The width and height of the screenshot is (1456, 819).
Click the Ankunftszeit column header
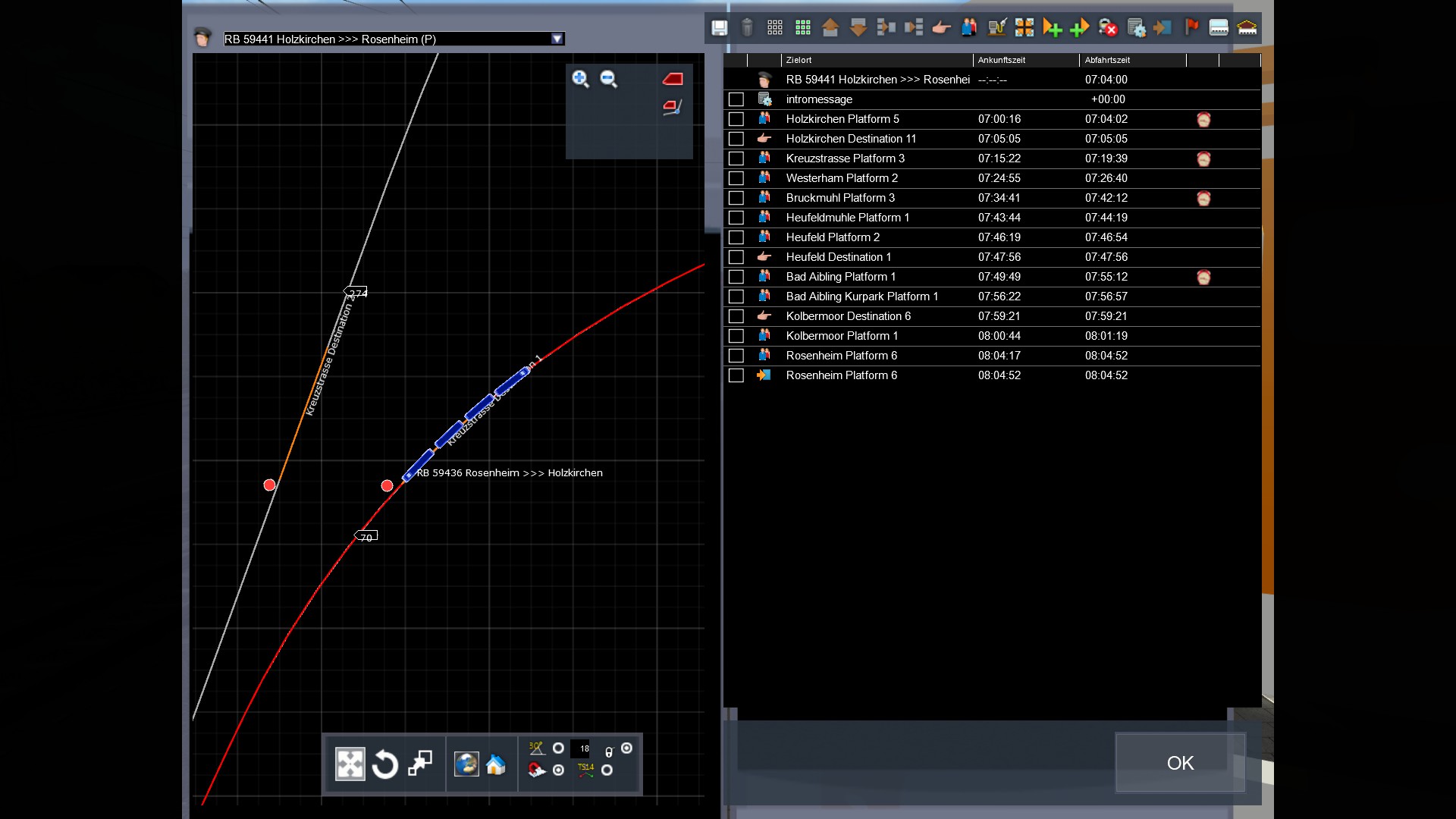[1001, 60]
